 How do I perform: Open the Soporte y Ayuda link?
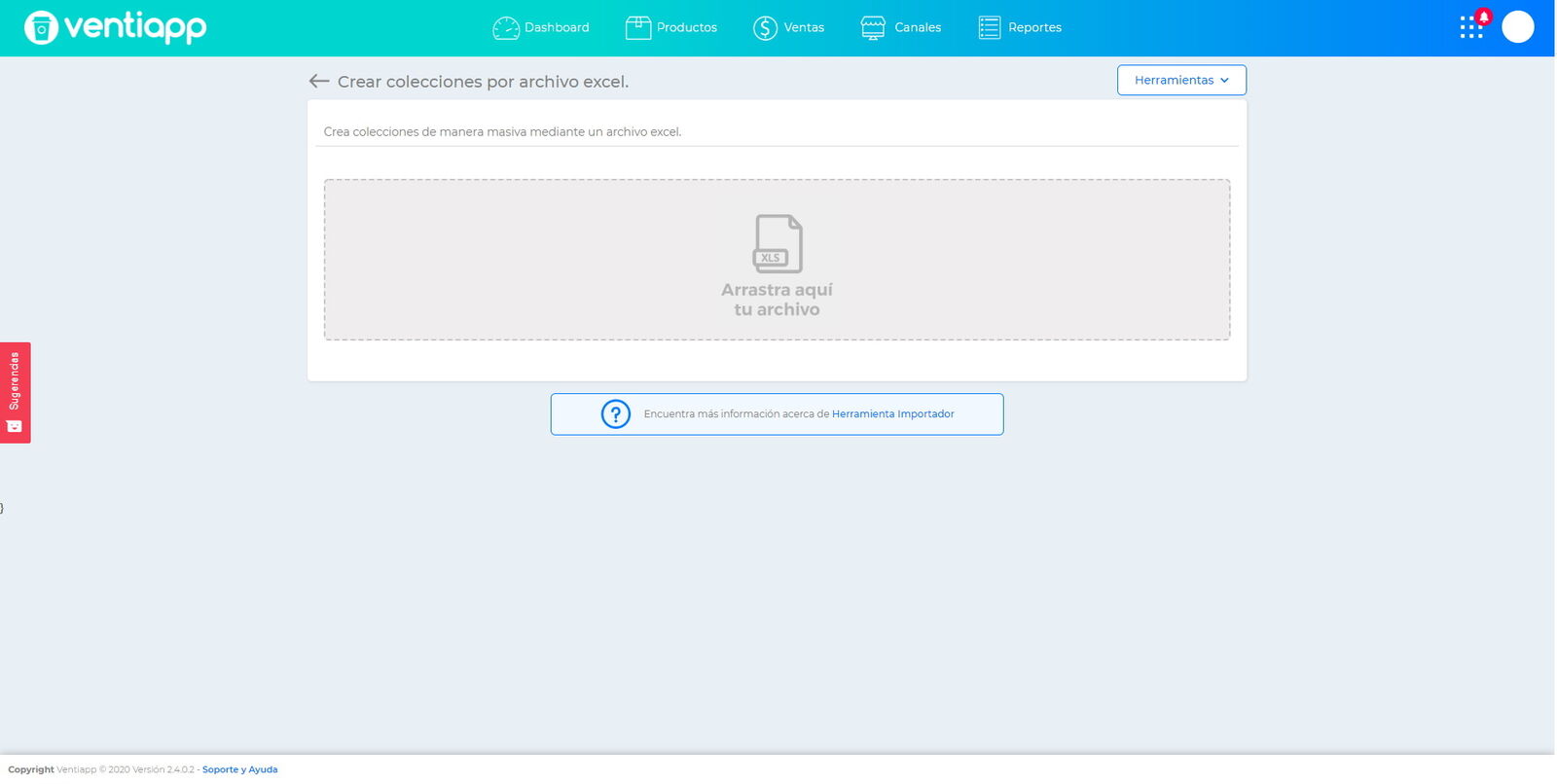(x=240, y=769)
